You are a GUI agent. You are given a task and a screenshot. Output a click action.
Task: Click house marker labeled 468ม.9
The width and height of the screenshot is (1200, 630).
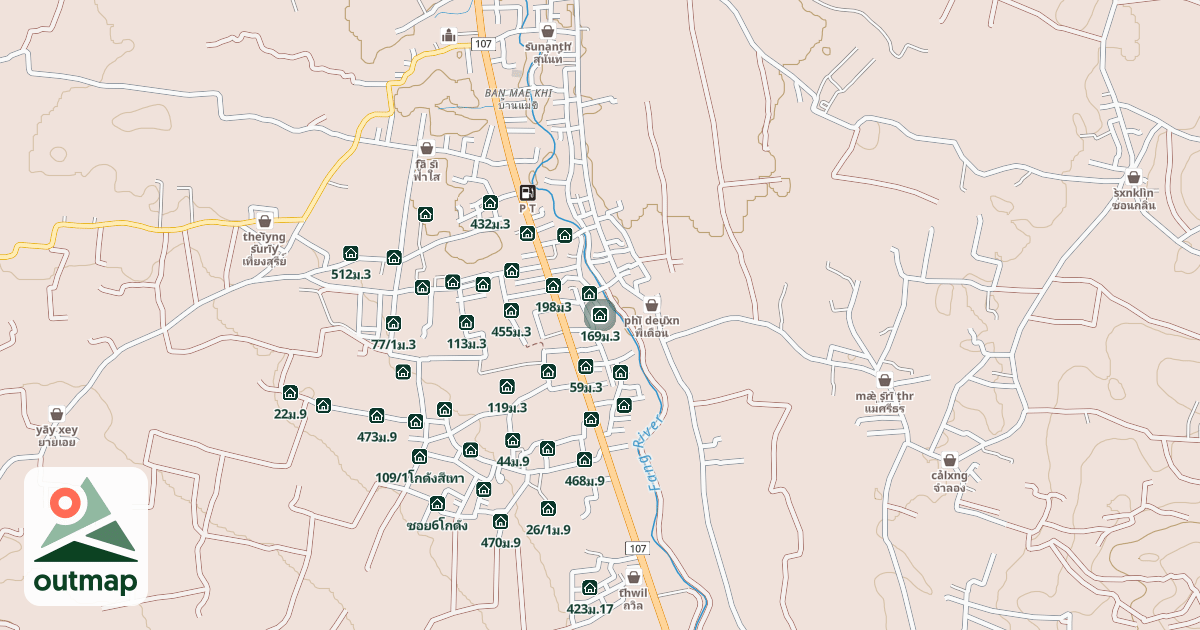pos(585,459)
